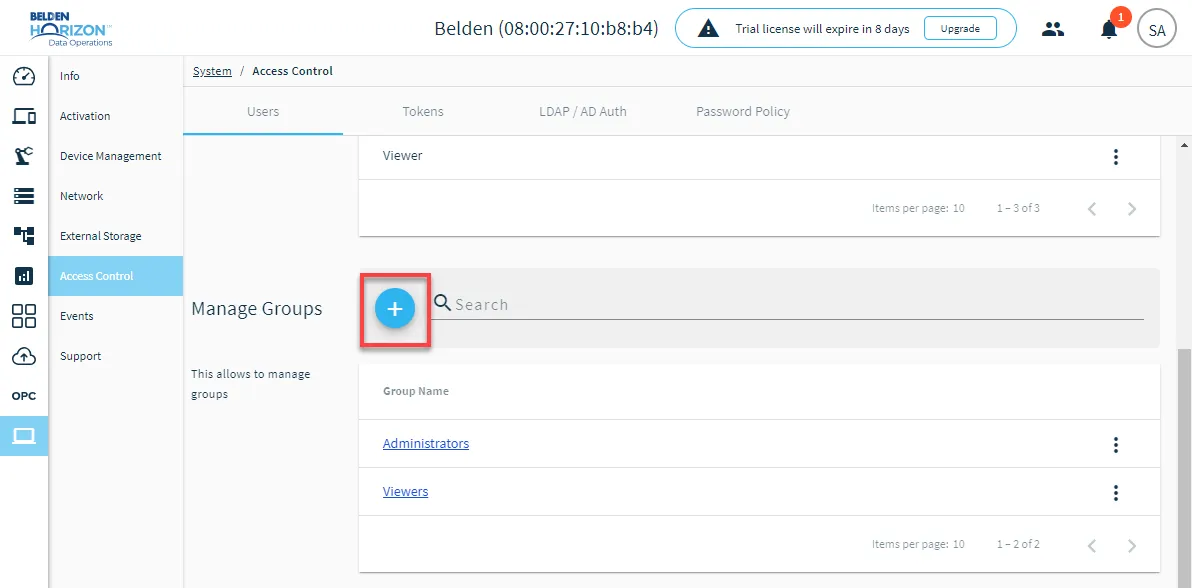
Task: Open the System laptop icon in left rail
Action: coord(24,436)
